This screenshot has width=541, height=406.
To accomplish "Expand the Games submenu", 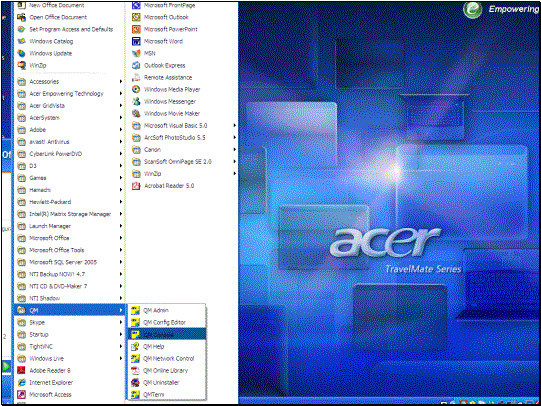I will [x=69, y=178].
